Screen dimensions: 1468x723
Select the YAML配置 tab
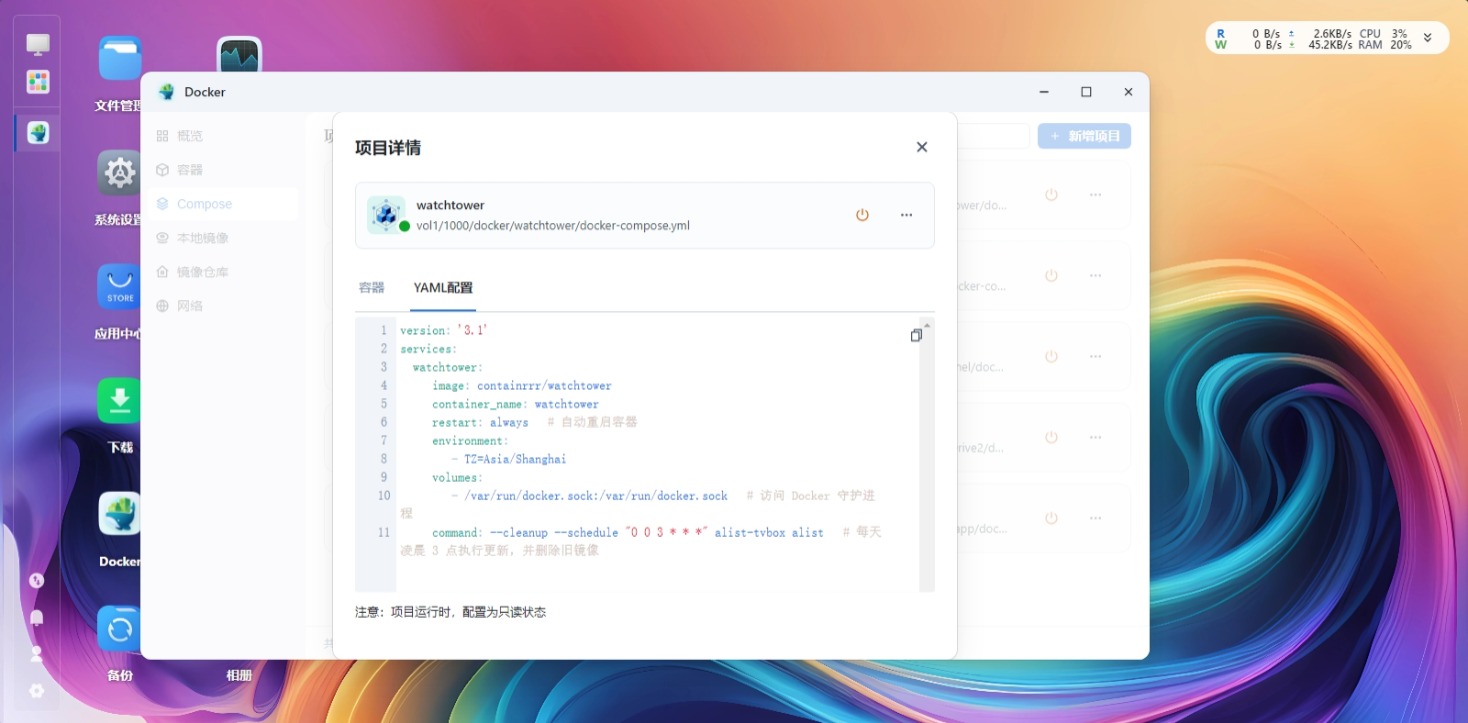click(443, 288)
